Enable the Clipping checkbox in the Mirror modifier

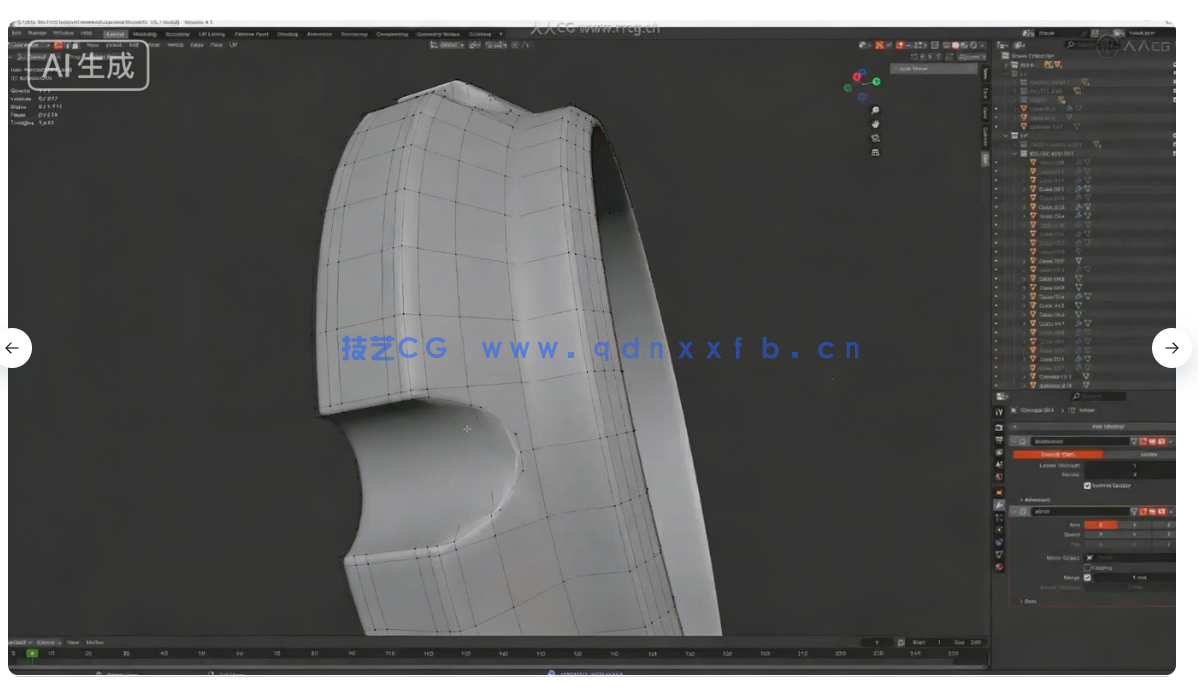(x=1088, y=568)
